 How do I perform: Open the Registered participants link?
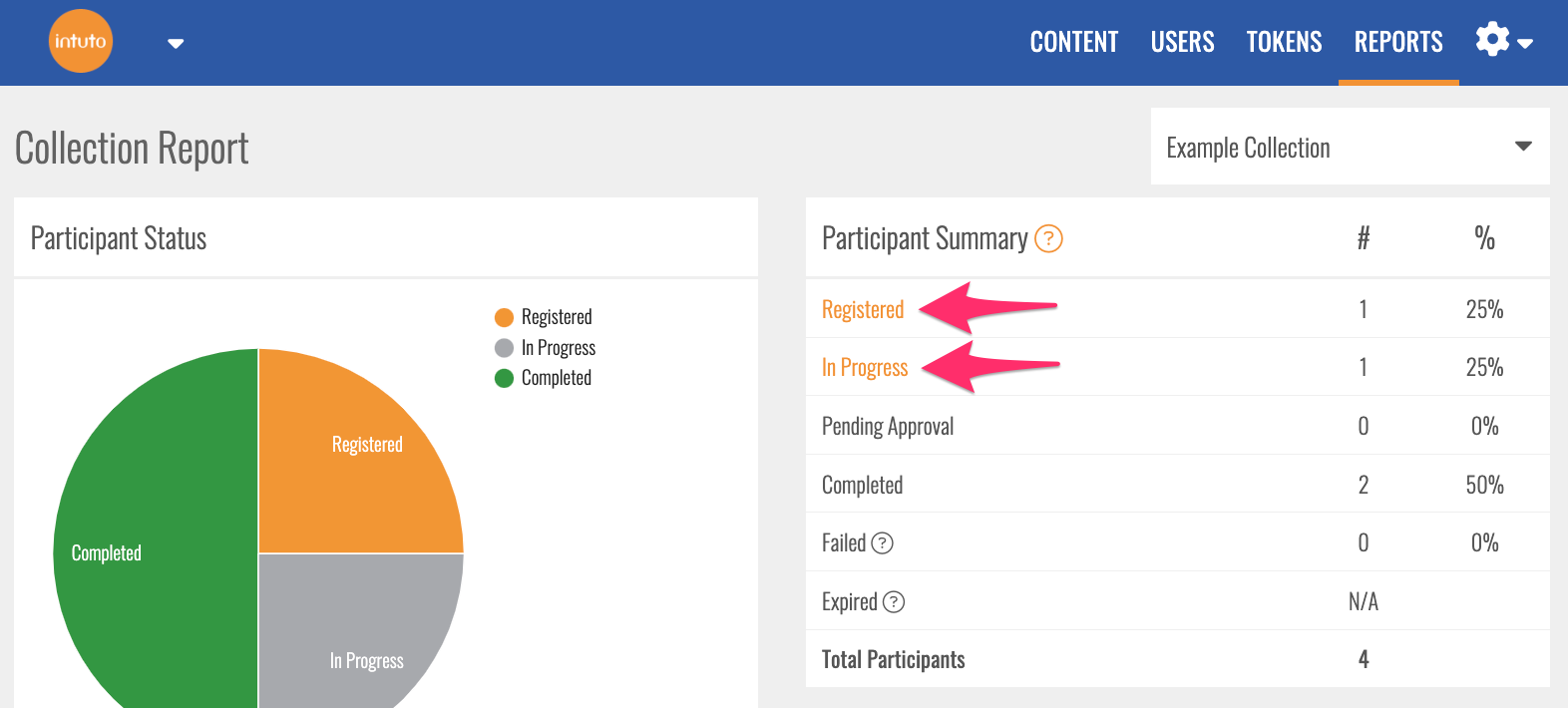coord(863,309)
